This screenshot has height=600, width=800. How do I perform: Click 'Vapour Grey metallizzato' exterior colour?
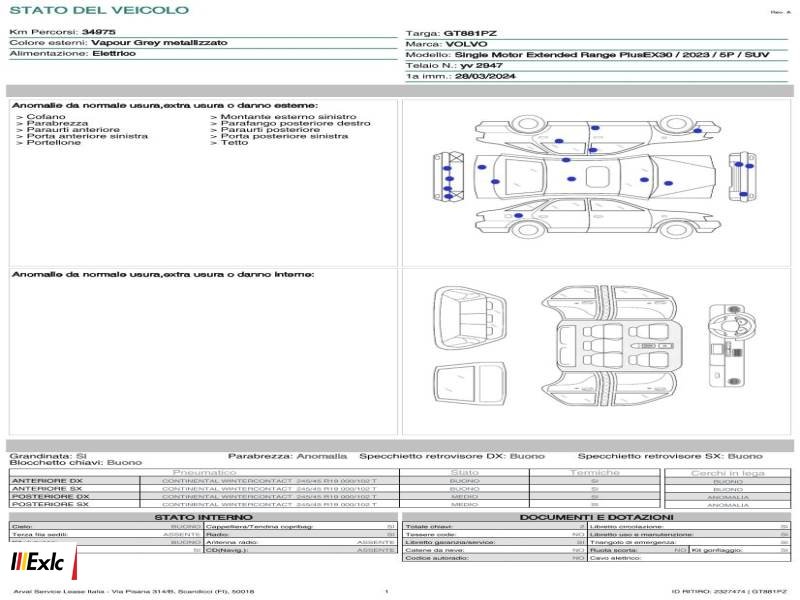159,42
